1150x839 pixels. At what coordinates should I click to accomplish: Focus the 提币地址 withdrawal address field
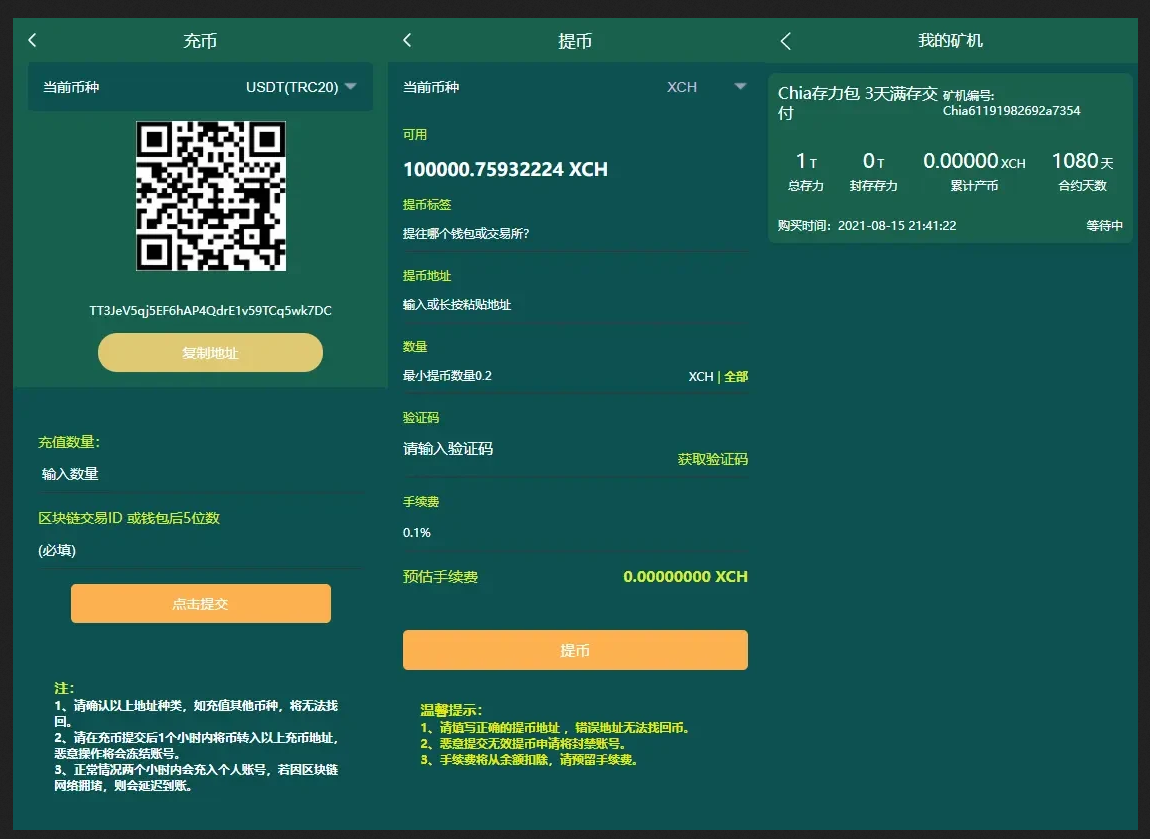point(575,305)
